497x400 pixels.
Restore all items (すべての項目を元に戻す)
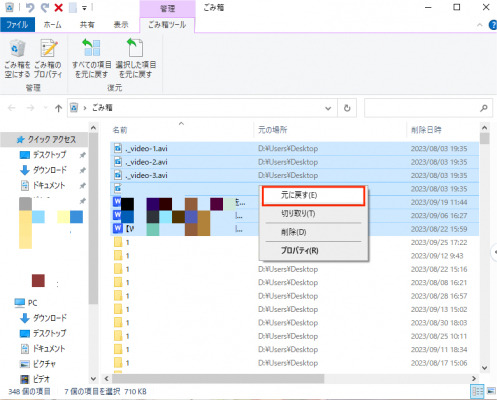91,59
